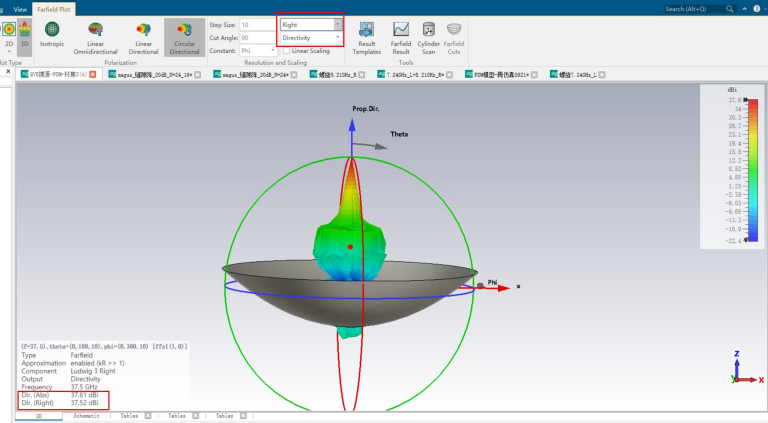Viewport: 768px width, 423px height.
Task: Open Farfield Cuts tool
Action: click(x=454, y=38)
